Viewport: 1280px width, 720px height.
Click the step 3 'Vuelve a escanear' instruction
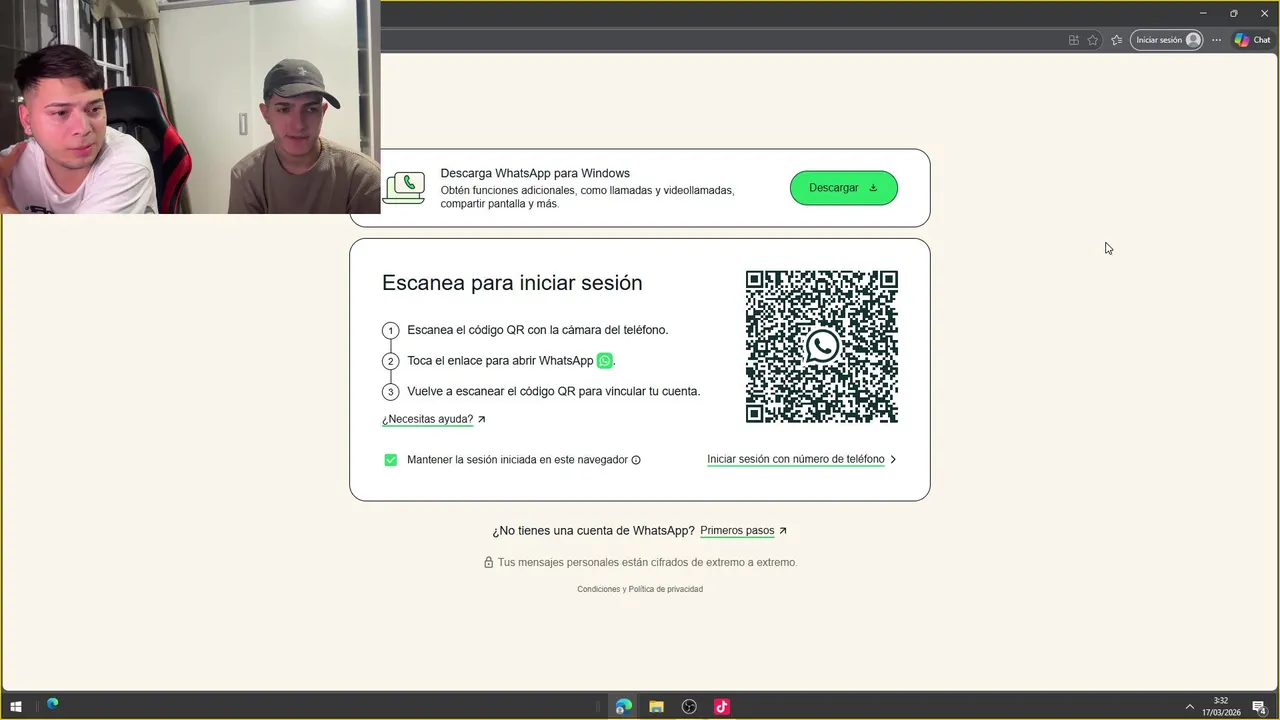tap(553, 392)
